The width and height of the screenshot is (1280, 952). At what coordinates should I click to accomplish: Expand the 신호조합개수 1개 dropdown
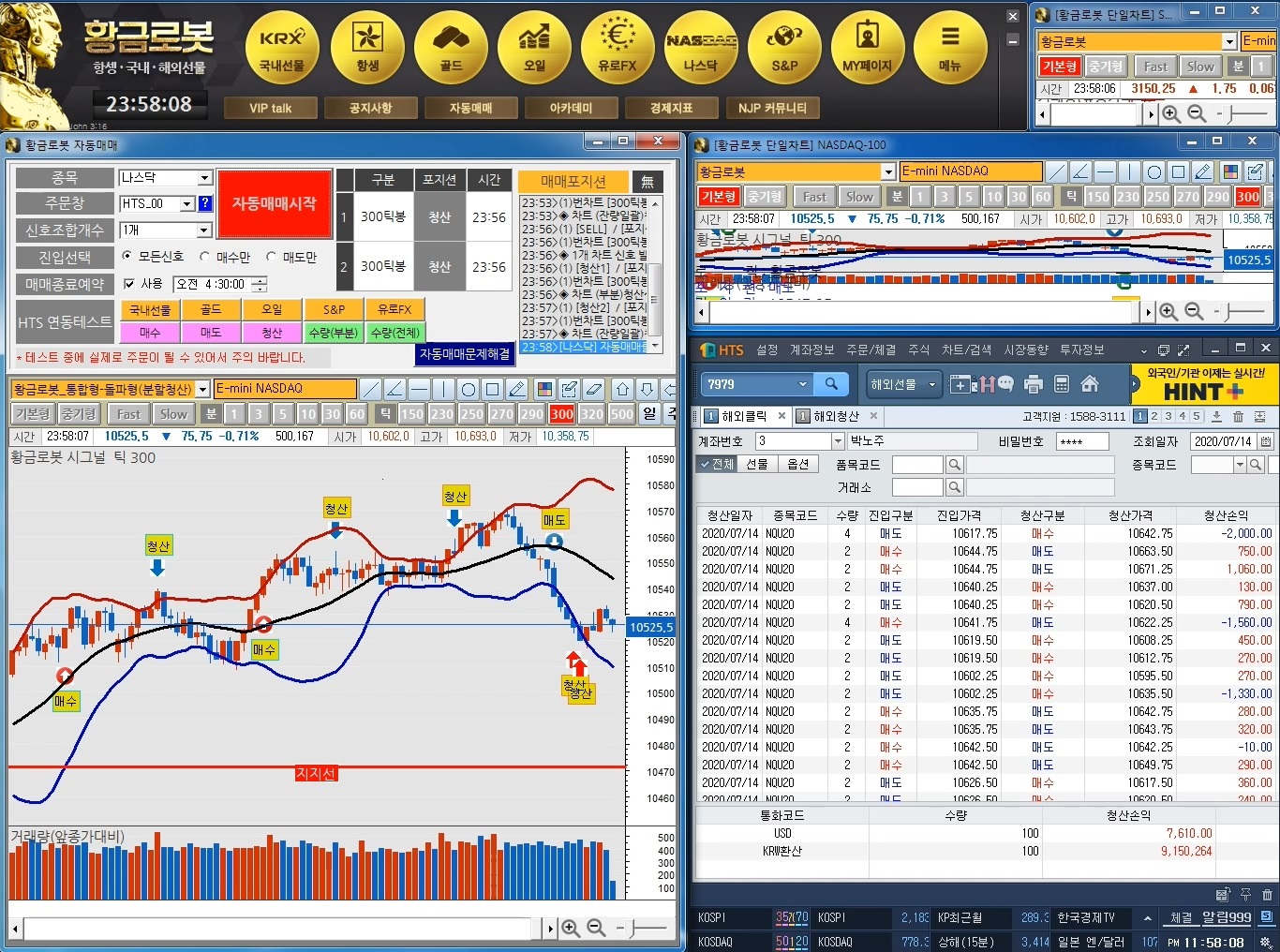[204, 231]
